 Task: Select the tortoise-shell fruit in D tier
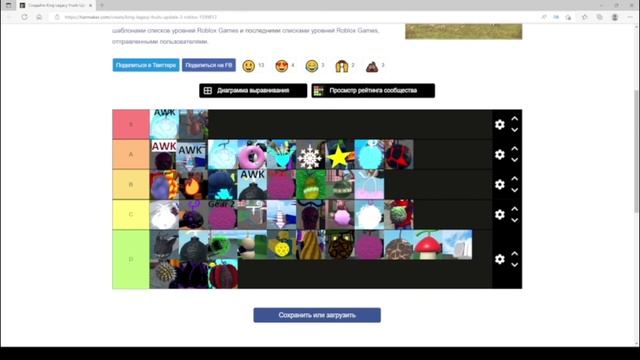(399, 244)
